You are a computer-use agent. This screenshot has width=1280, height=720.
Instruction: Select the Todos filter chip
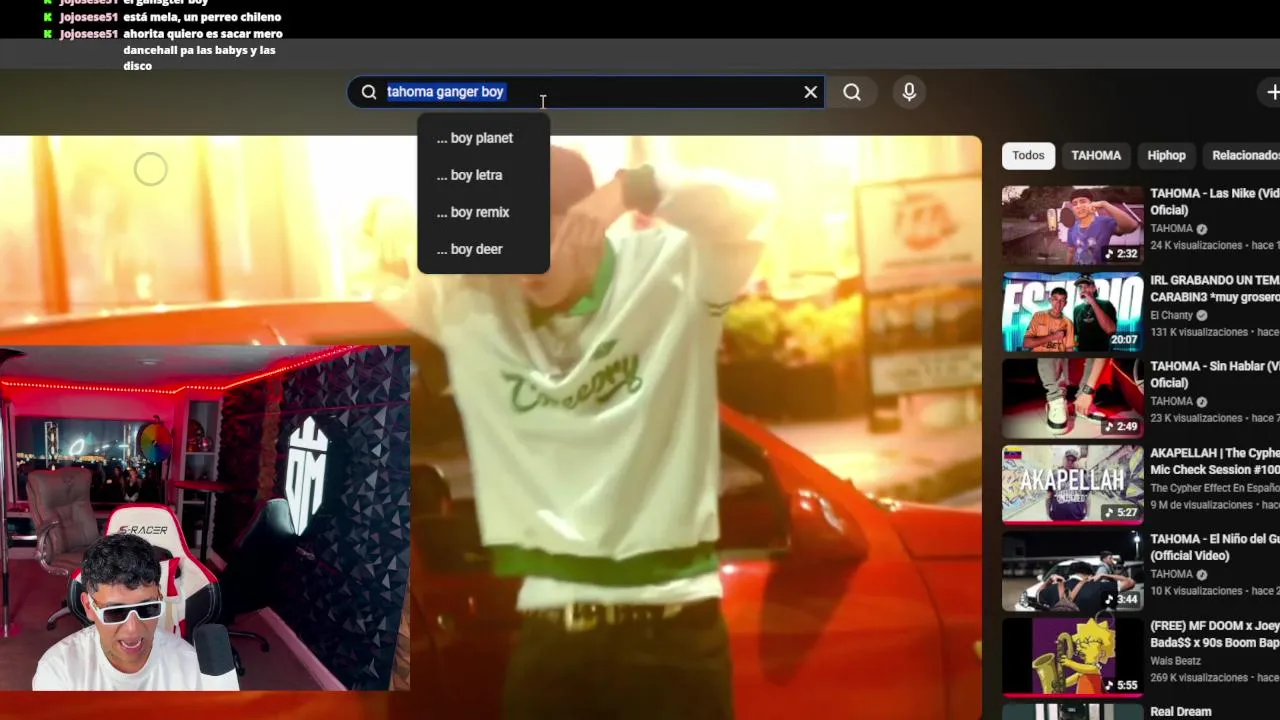point(1028,155)
